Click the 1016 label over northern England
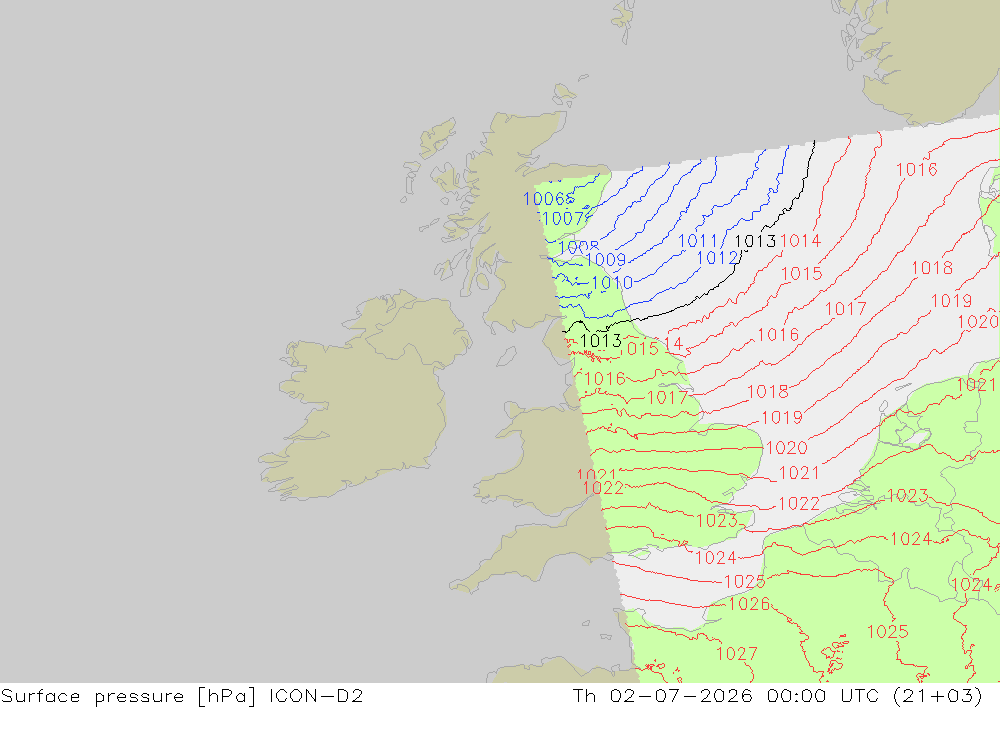This screenshot has width=1000, height=733. pos(605,379)
